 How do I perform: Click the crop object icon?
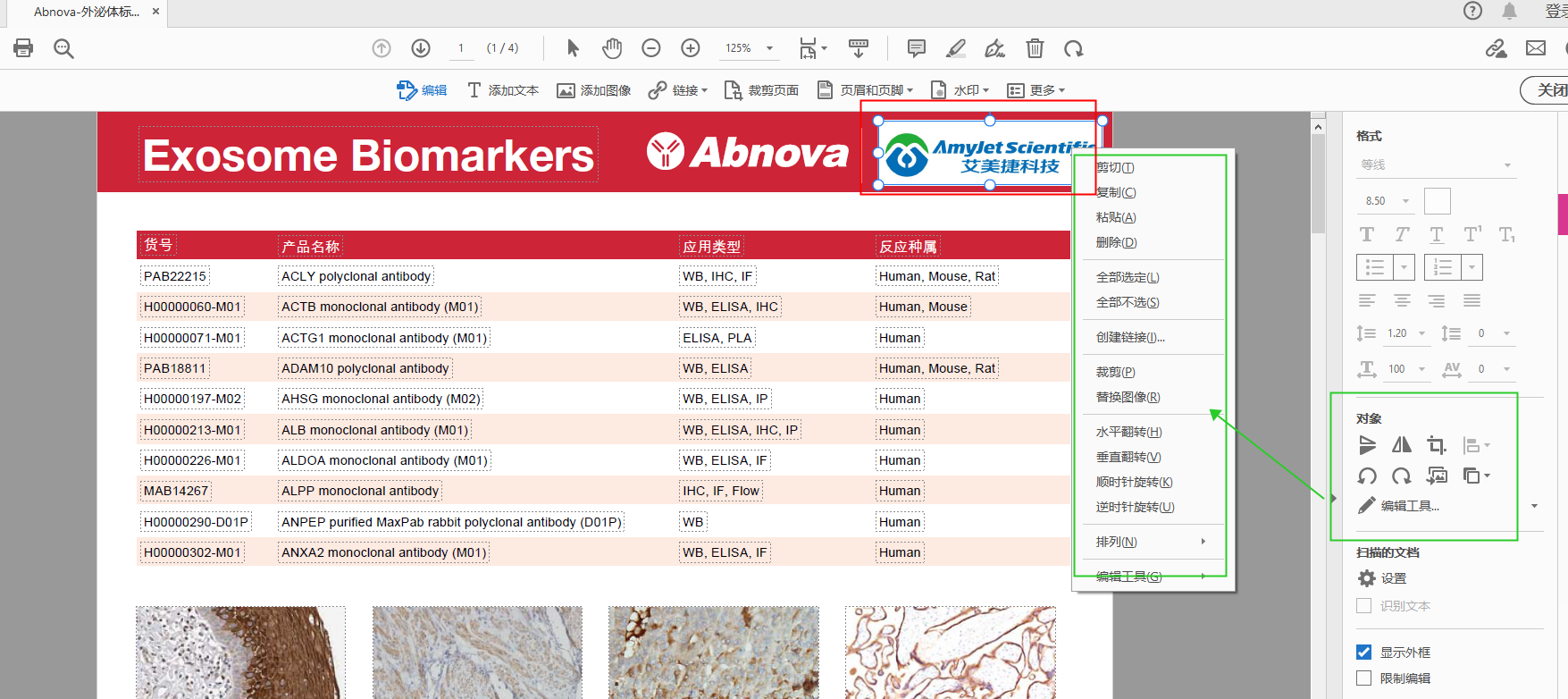pos(1436,445)
